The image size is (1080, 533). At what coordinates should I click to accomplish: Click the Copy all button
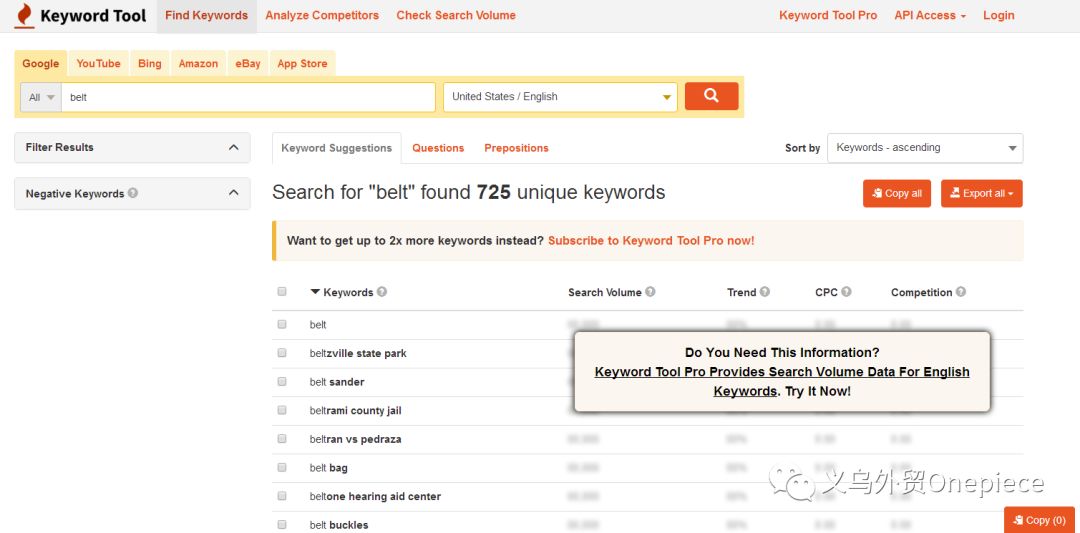pyautogui.click(x=897, y=194)
